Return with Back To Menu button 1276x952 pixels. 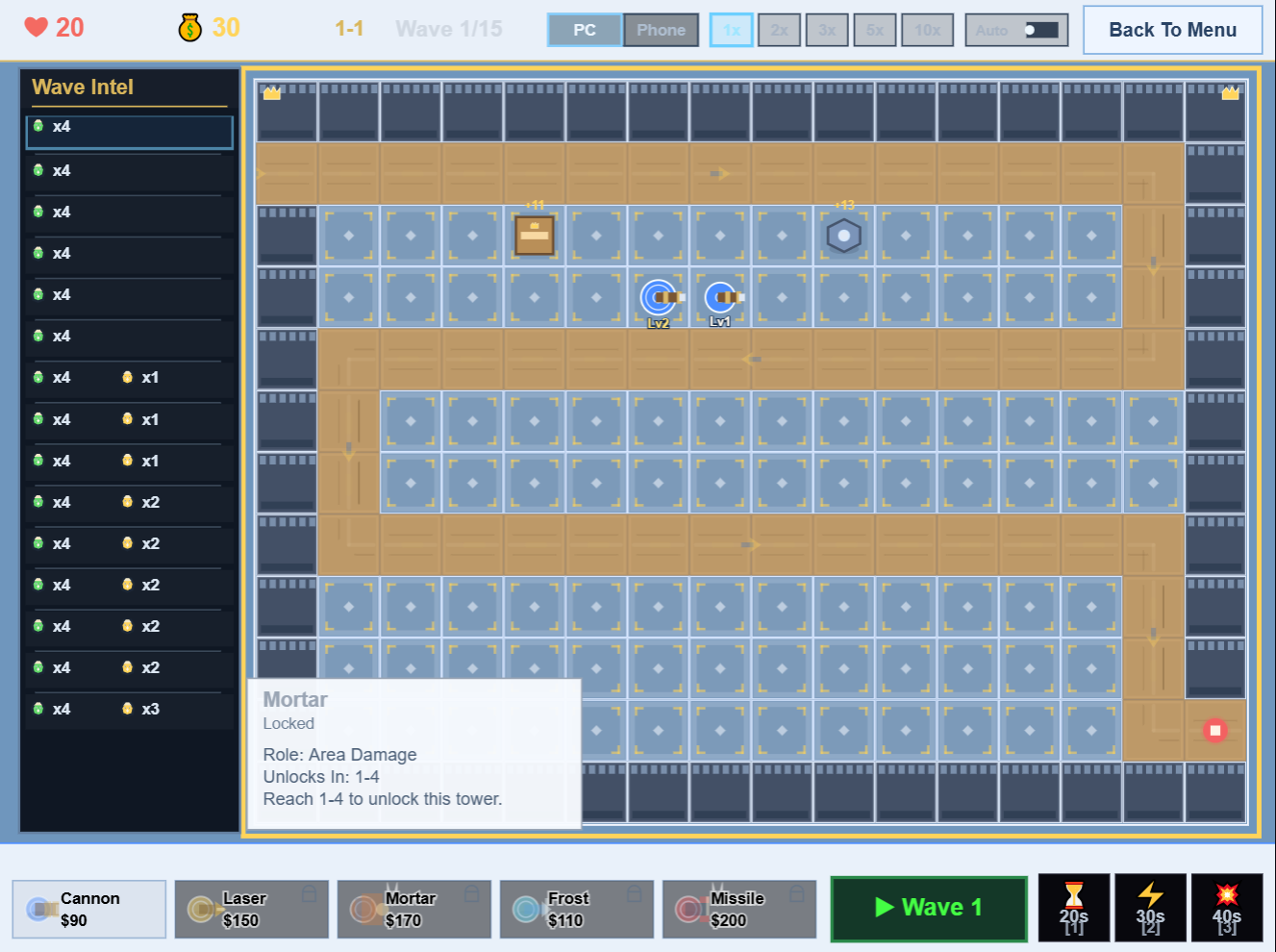pos(1172,30)
